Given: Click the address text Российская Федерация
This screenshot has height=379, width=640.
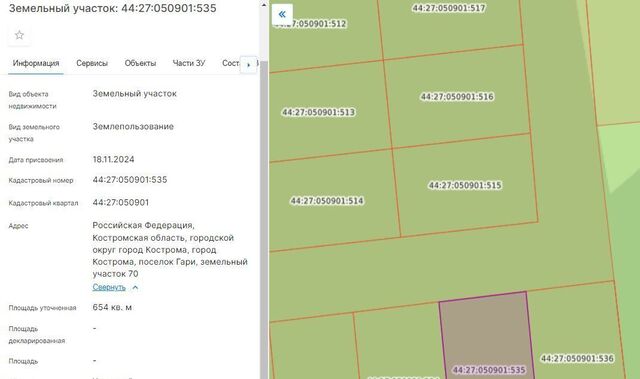Looking at the screenshot, I should (143, 225).
